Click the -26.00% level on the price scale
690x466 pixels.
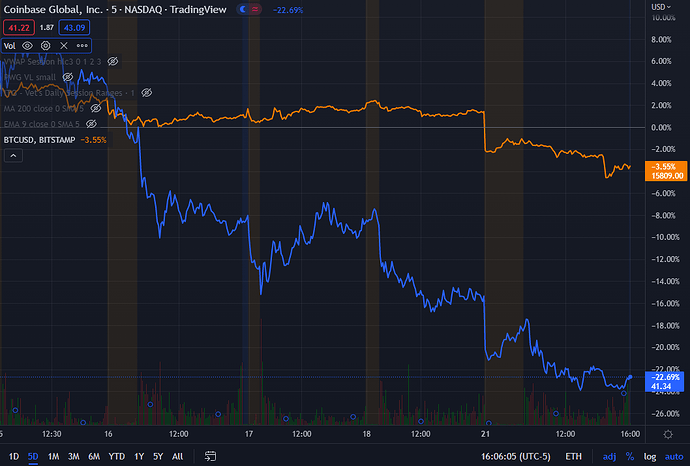coord(665,414)
